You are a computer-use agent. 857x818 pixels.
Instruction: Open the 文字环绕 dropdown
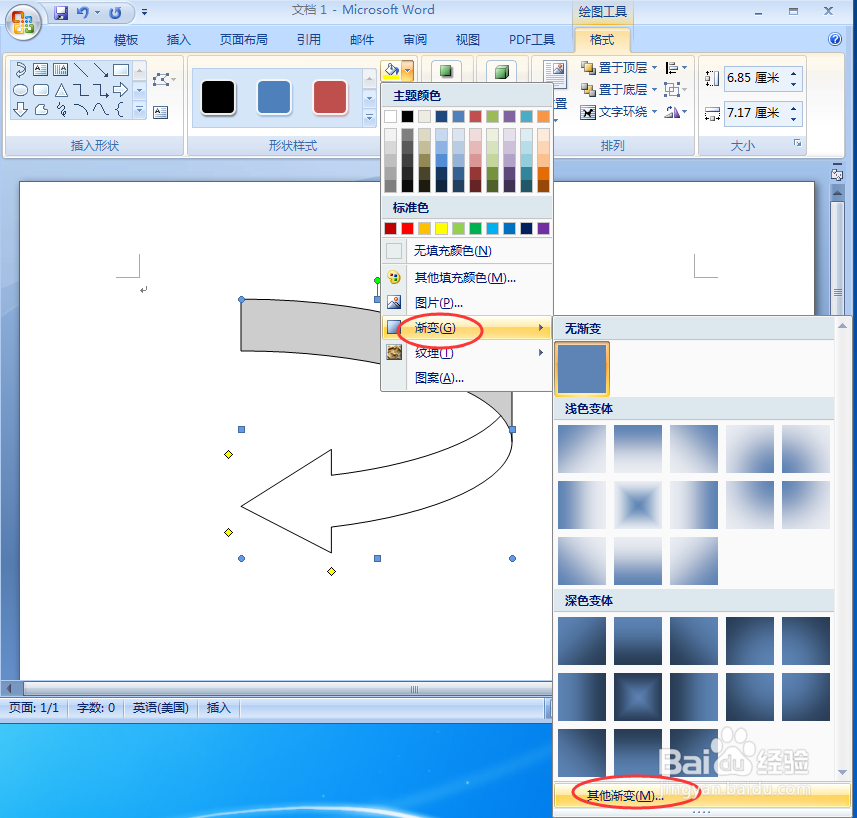618,112
